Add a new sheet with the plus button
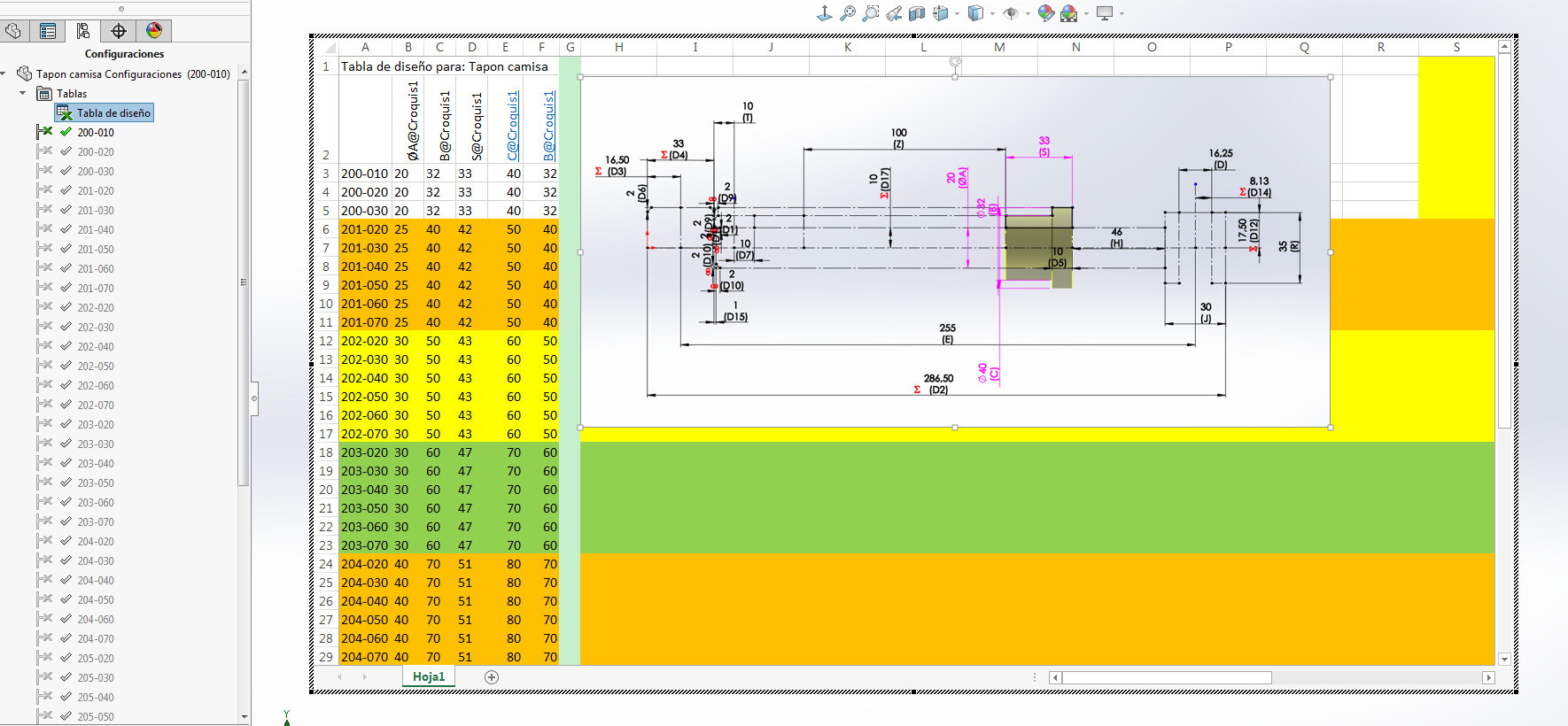The image size is (1568, 726). (x=492, y=677)
